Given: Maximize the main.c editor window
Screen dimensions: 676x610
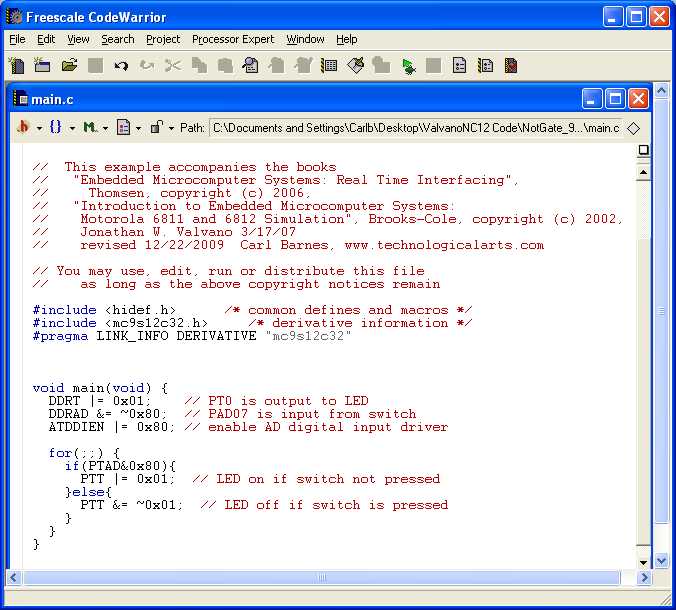Looking at the screenshot, I should pos(615,99).
